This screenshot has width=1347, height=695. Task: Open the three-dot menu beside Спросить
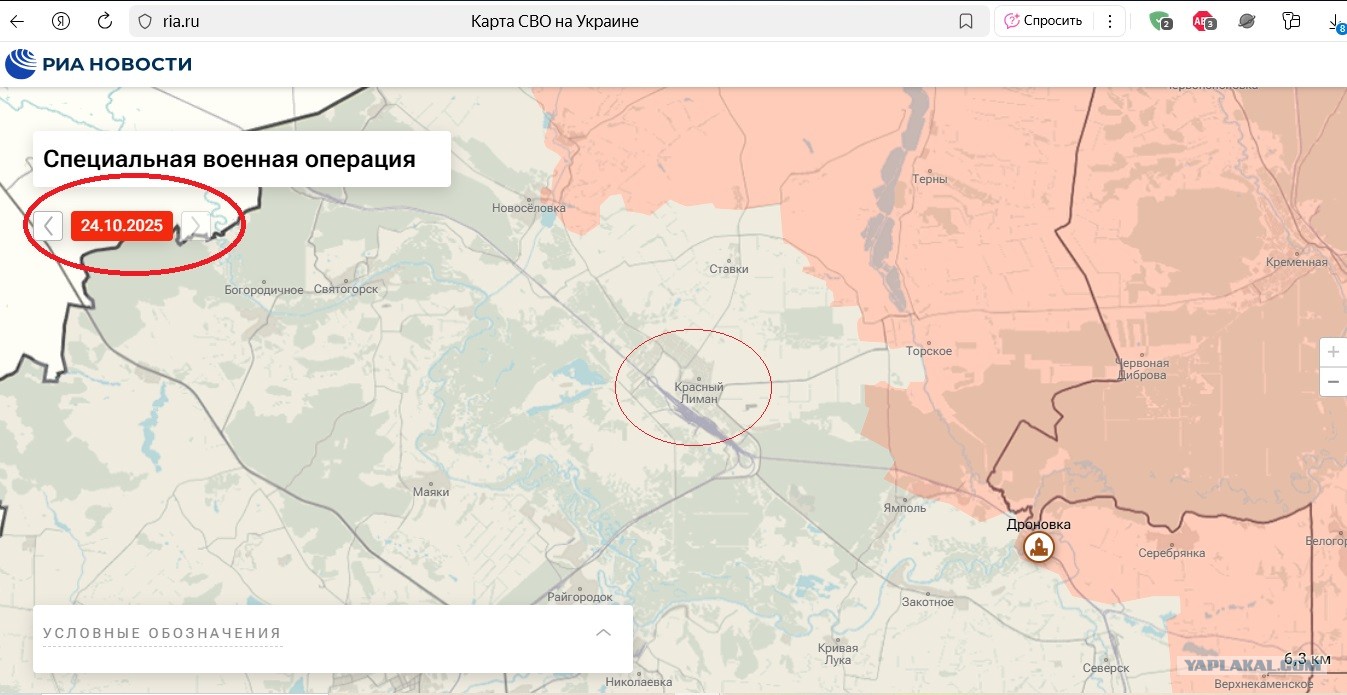pos(1109,21)
